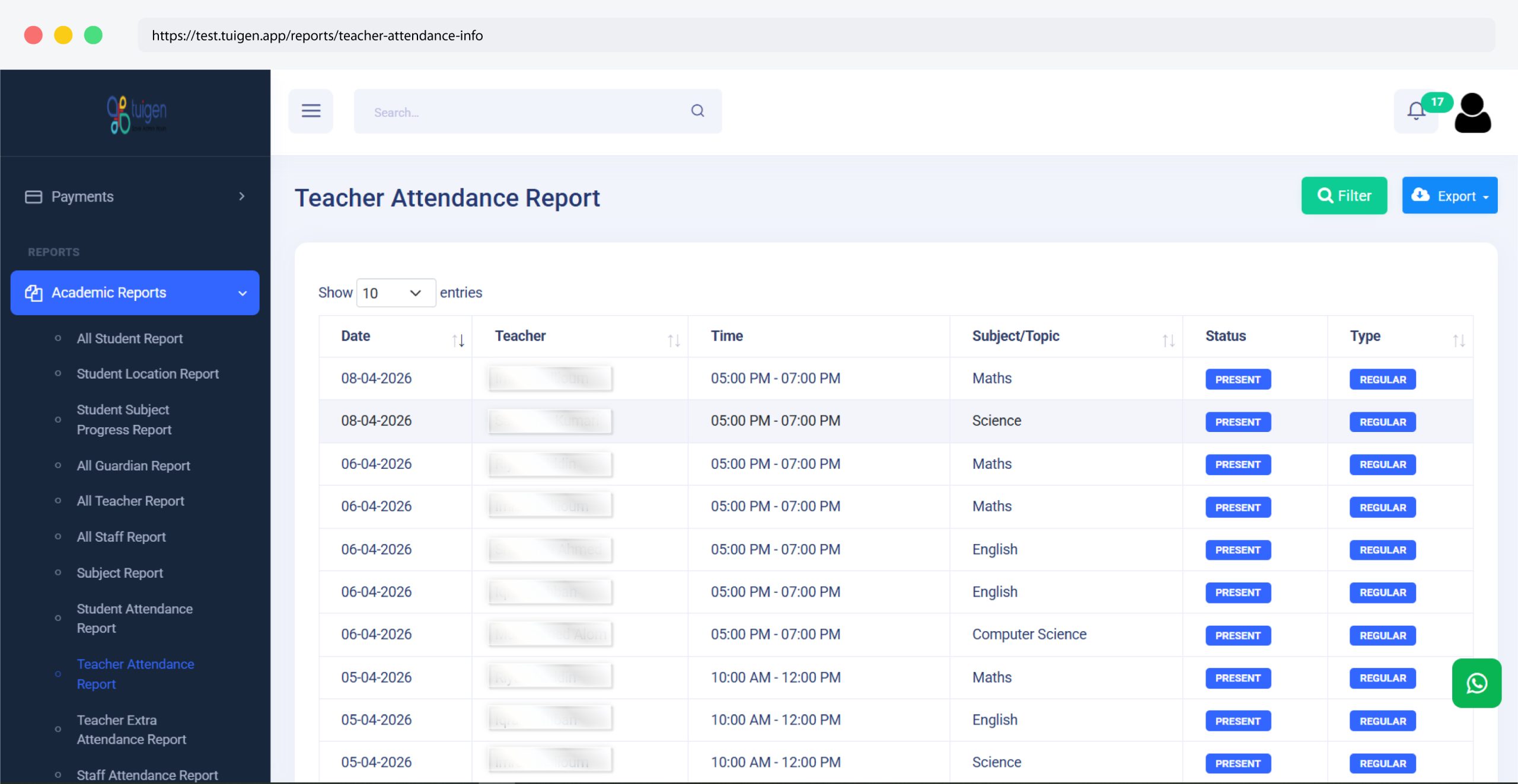Click the search magnifier icon
Screen dimensions: 1518x784
click(697, 111)
